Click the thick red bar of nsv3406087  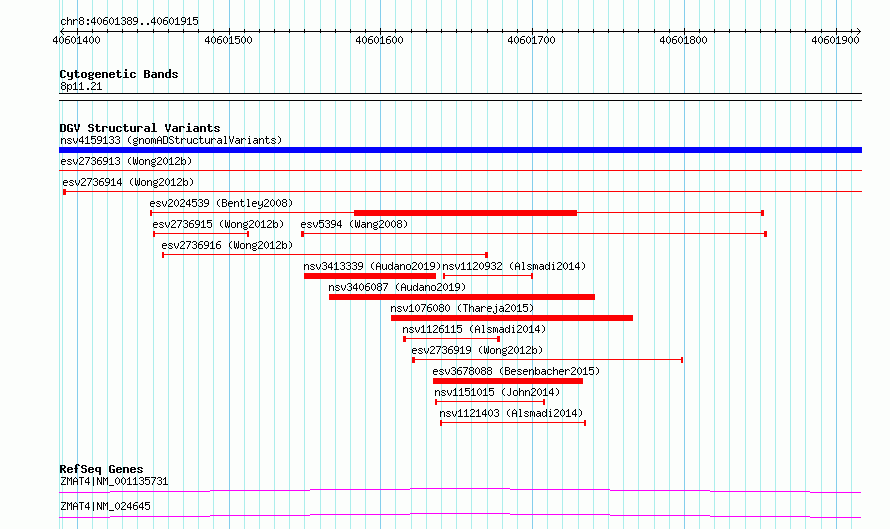tap(462, 297)
